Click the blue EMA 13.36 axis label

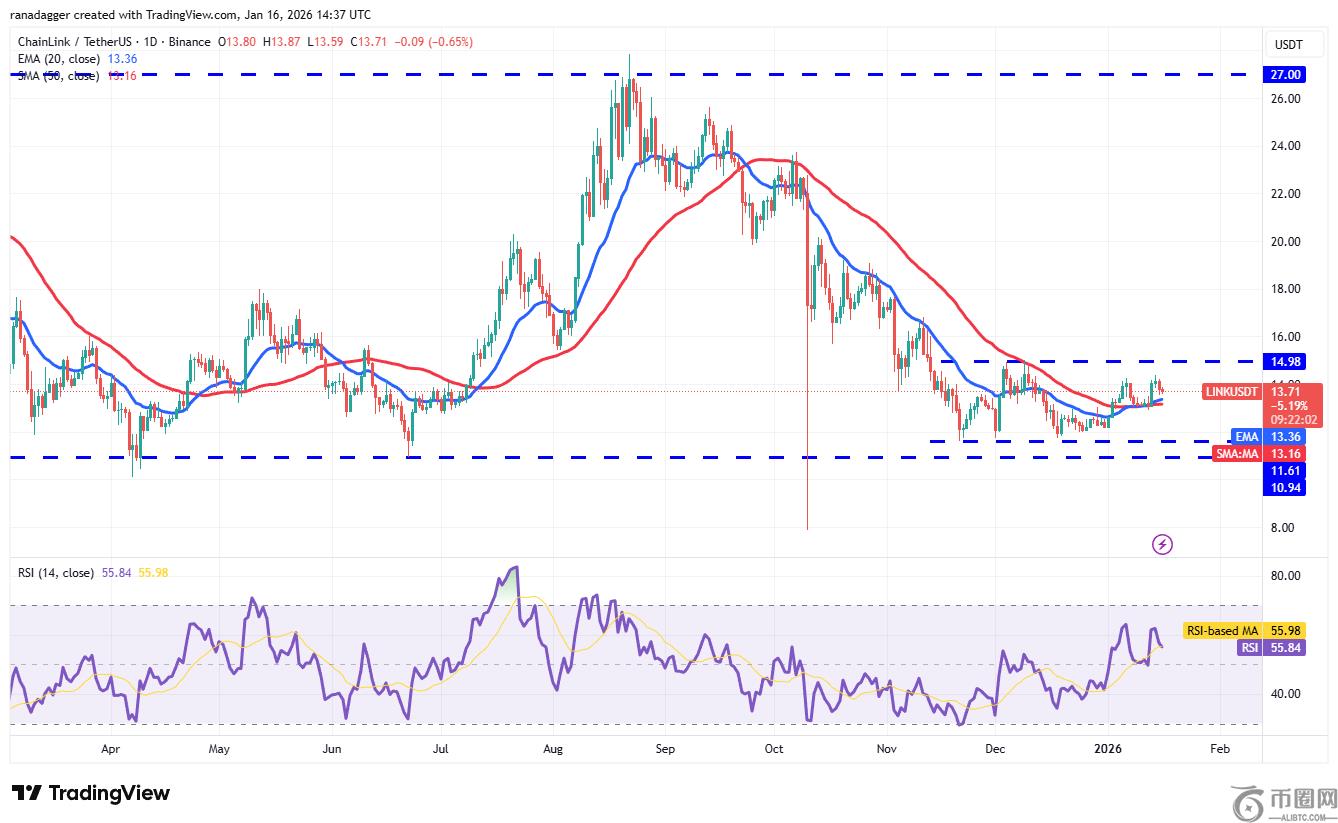point(1268,436)
